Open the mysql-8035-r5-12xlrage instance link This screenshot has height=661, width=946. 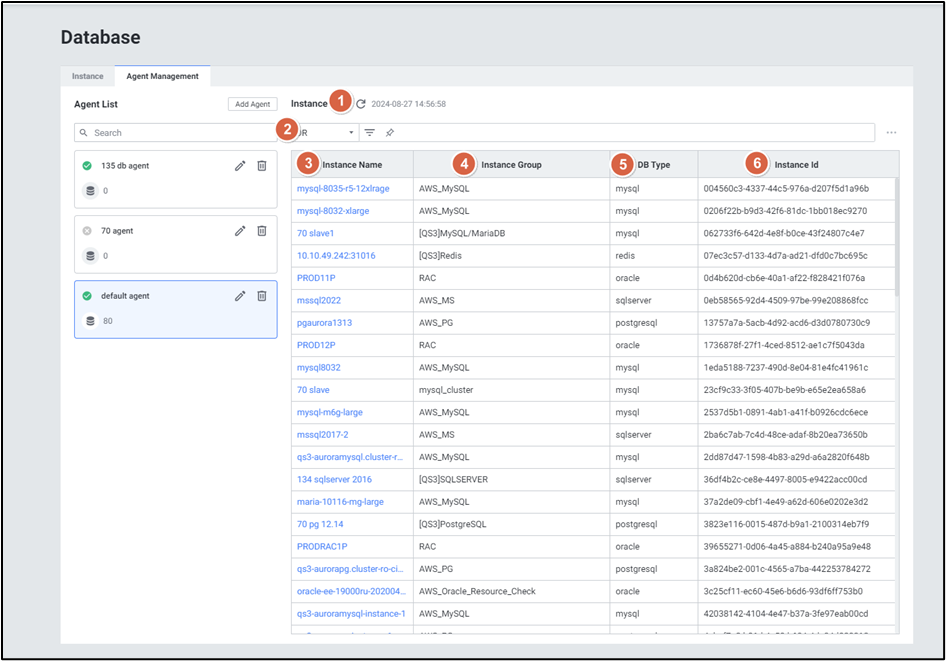pos(343,188)
